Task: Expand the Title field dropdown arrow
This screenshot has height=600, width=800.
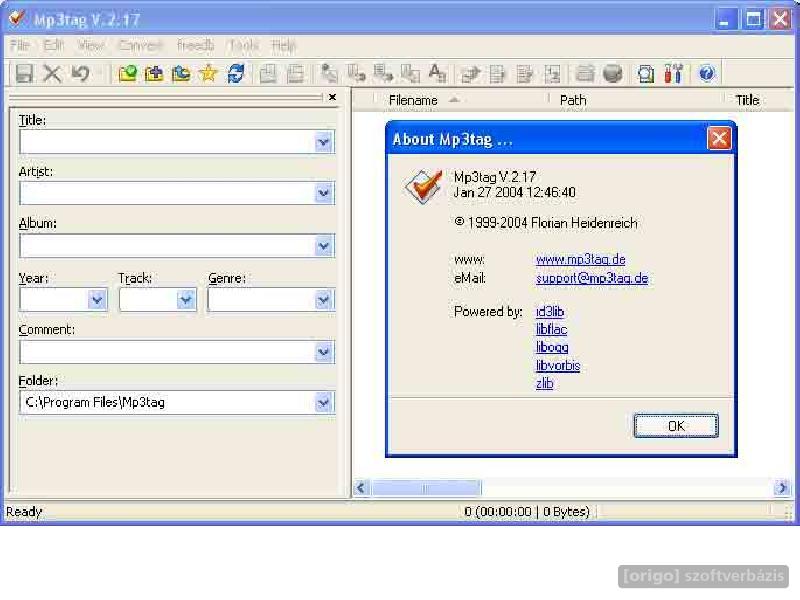Action: click(x=323, y=142)
